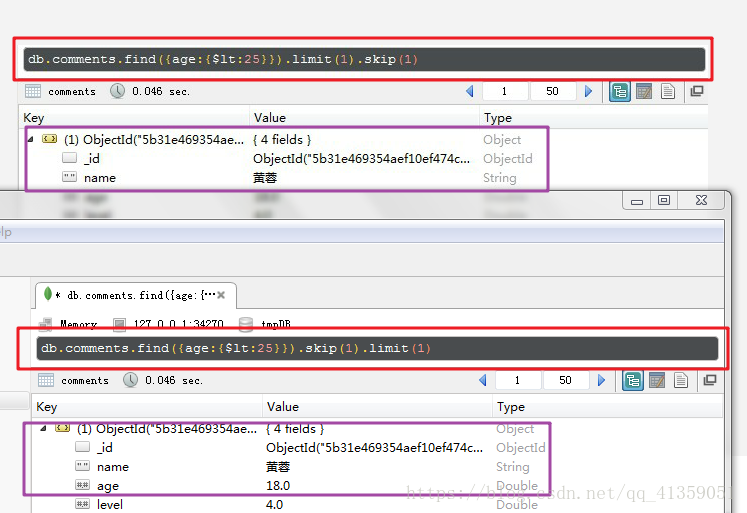Click the '{ 4 fields }' value in lower results
The image size is (747, 513).
click(x=295, y=429)
